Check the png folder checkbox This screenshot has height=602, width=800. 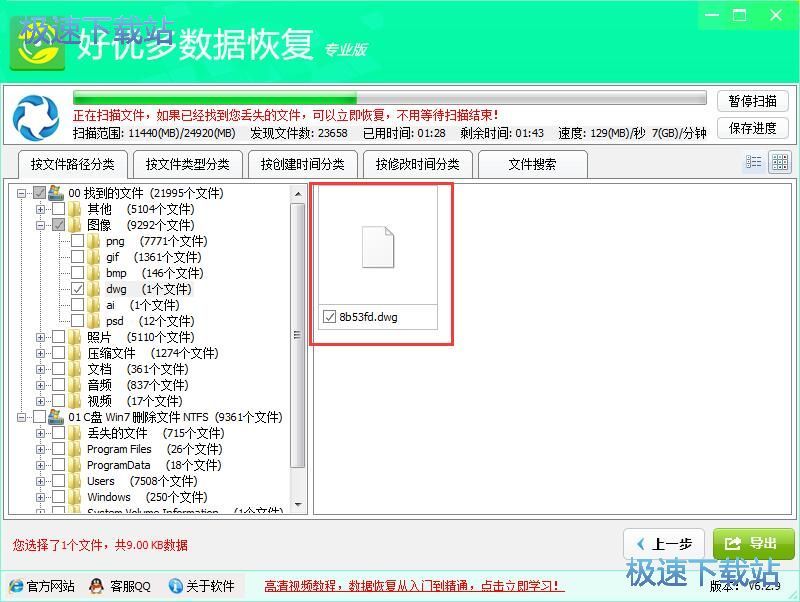pos(78,241)
